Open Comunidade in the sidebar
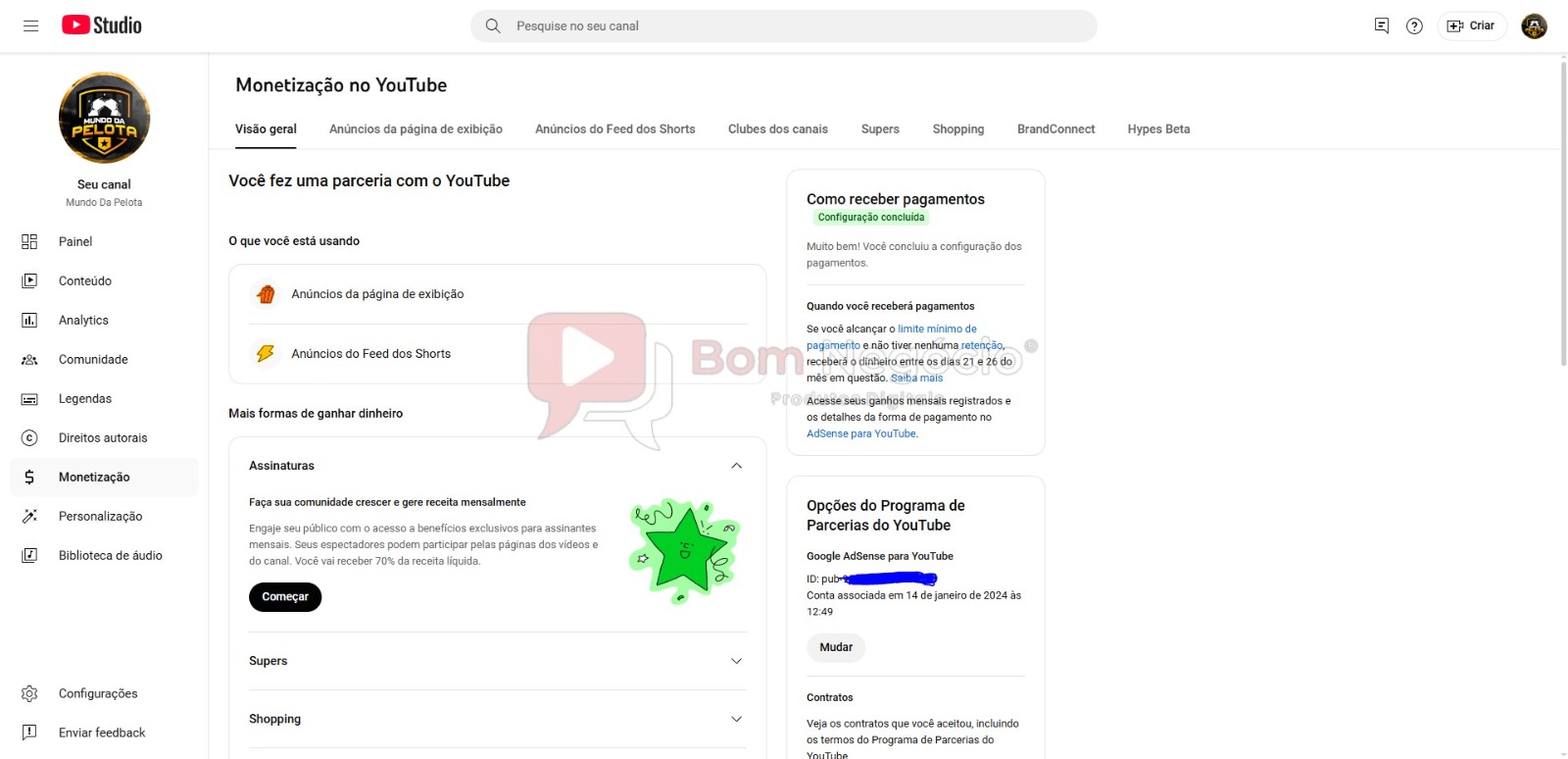Image resolution: width=1568 pixels, height=759 pixels. 104,359
